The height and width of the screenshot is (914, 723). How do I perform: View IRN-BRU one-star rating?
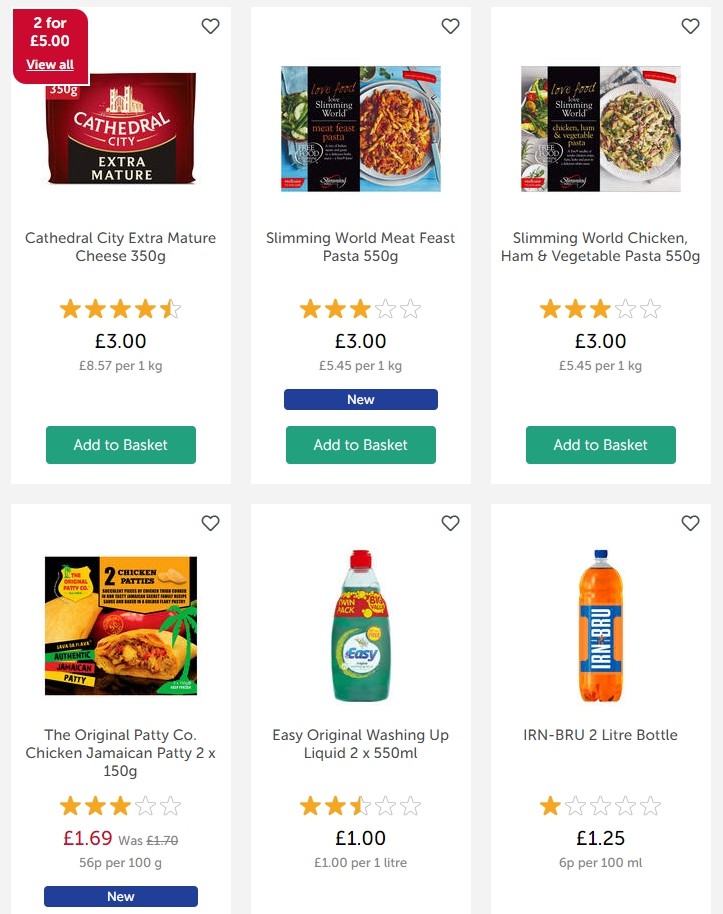[x=601, y=806]
